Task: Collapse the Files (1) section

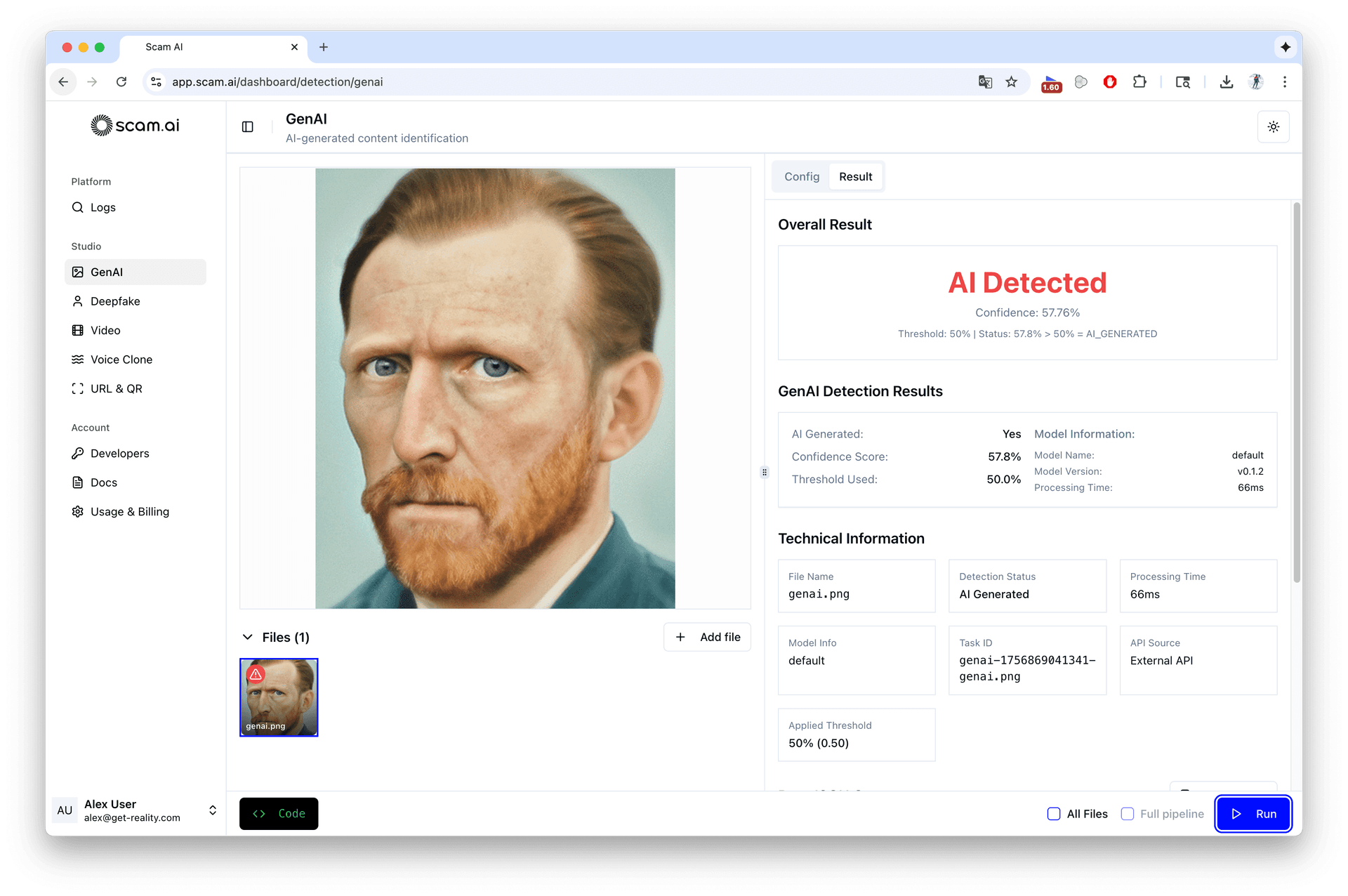Action: (248, 637)
